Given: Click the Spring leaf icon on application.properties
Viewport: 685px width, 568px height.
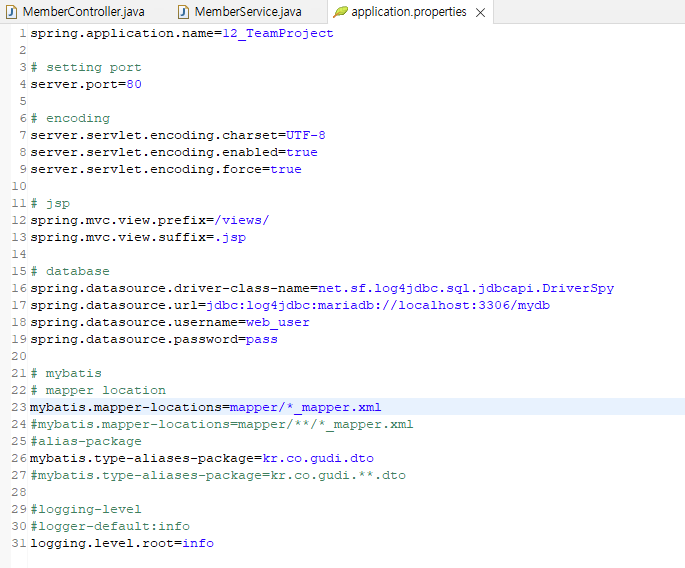Looking at the screenshot, I should (340, 12).
